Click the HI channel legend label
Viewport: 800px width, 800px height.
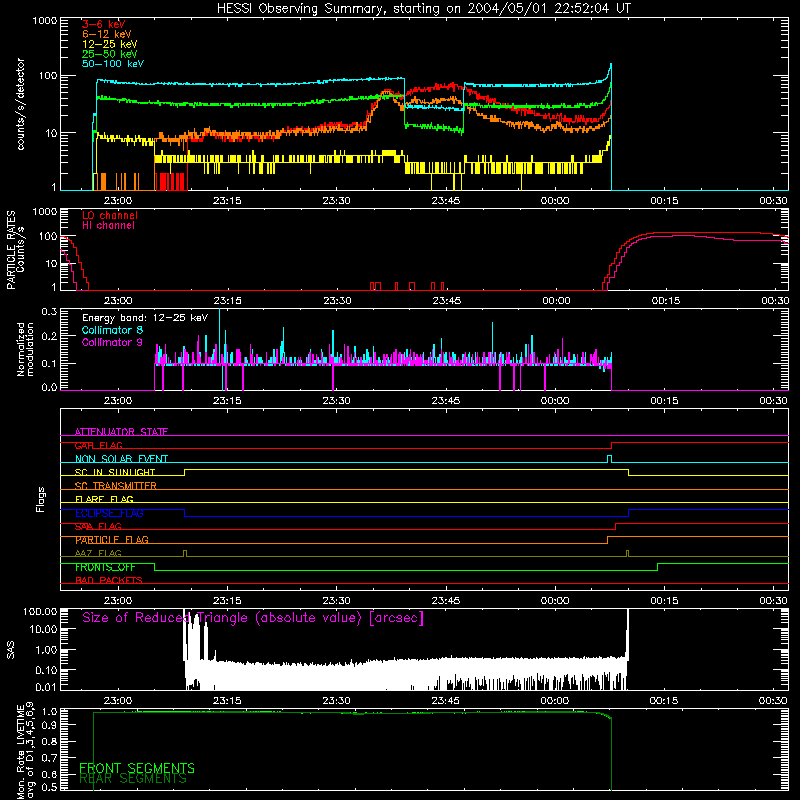[x=108, y=225]
